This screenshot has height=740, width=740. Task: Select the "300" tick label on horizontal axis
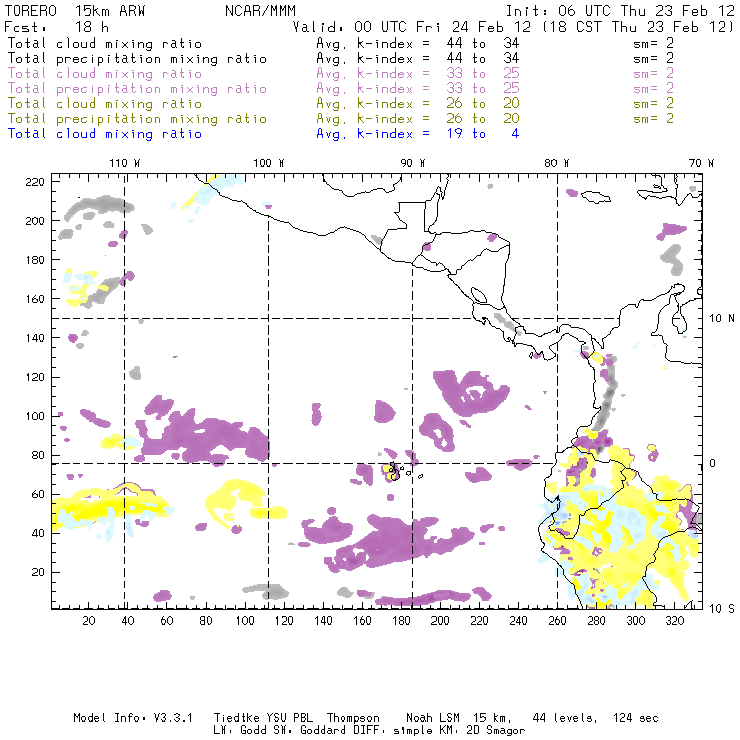635,621
